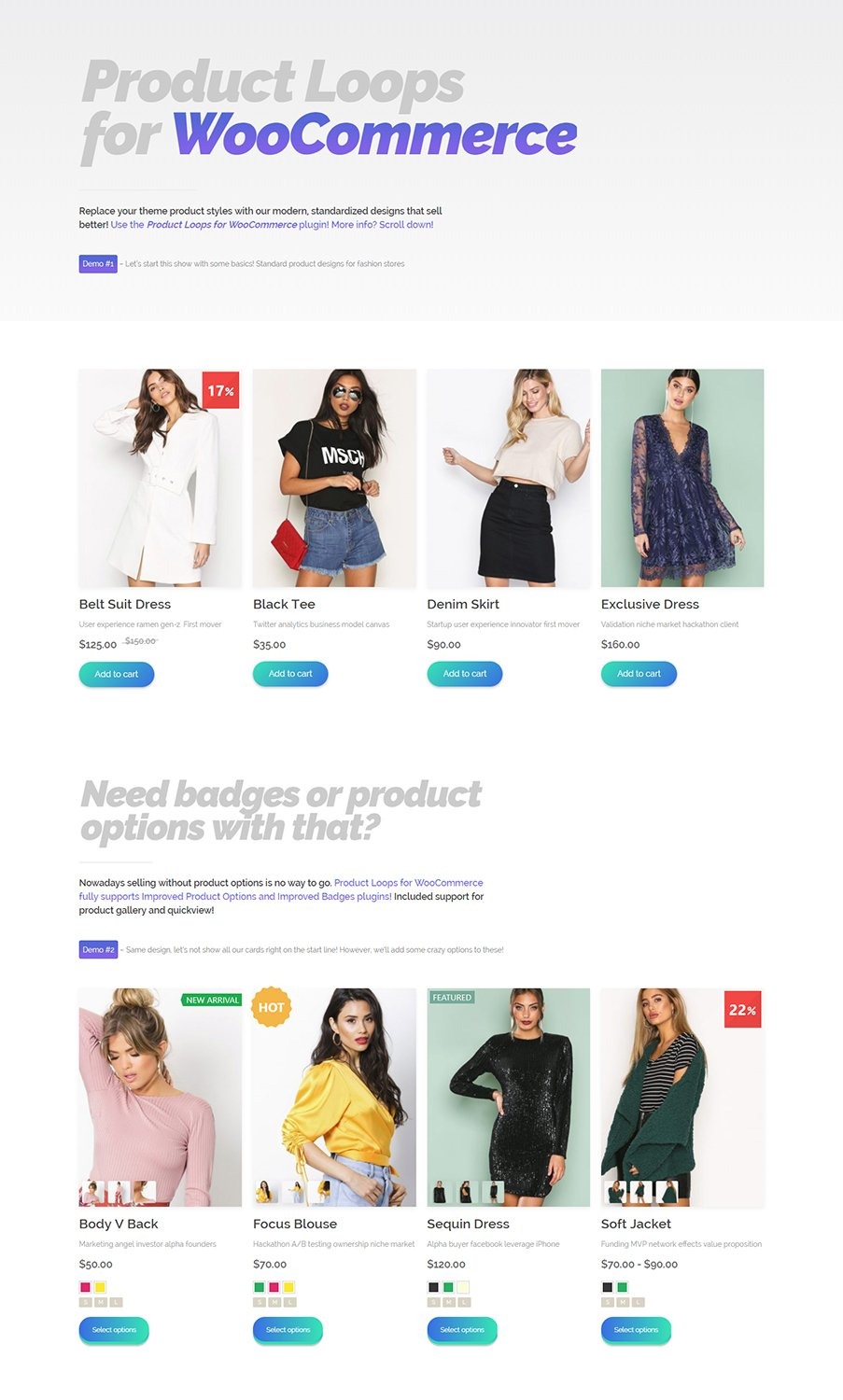Screen dimensions: 843x1400
Task: Select options for Soft Jacket
Action: click(x=636, y=1330)
